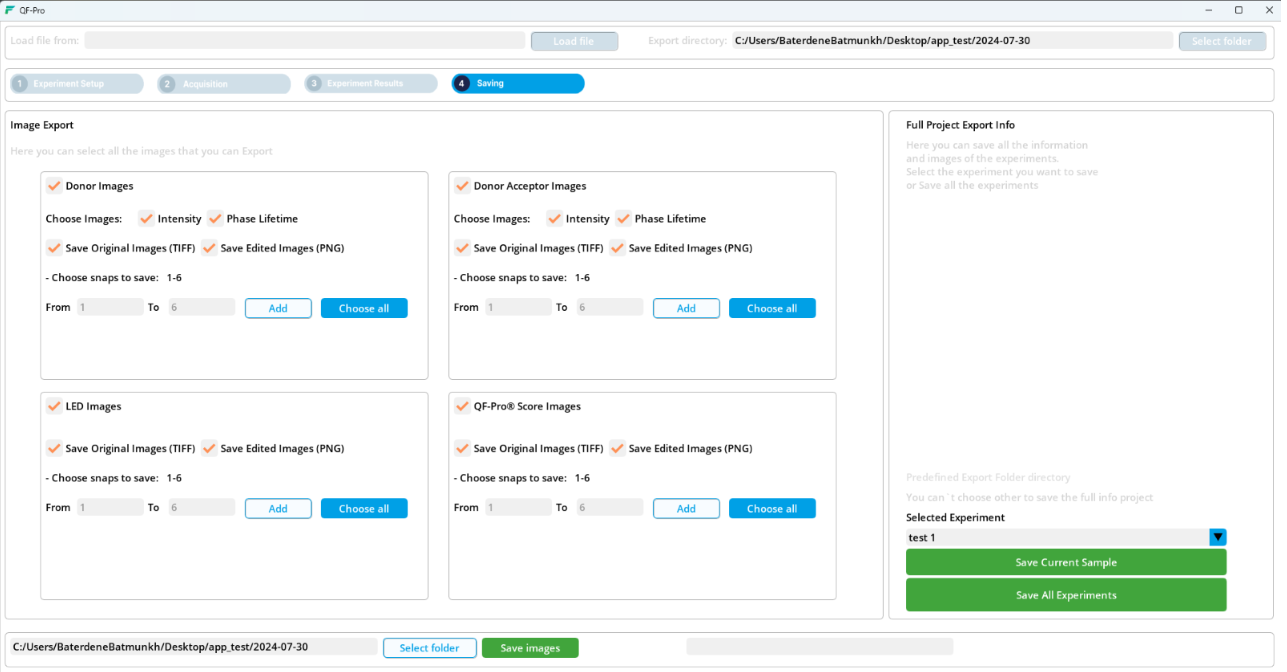Screen dimensions: 1287x672
Task: Click Save All Experiments button
Action: tap(1065, 595)
